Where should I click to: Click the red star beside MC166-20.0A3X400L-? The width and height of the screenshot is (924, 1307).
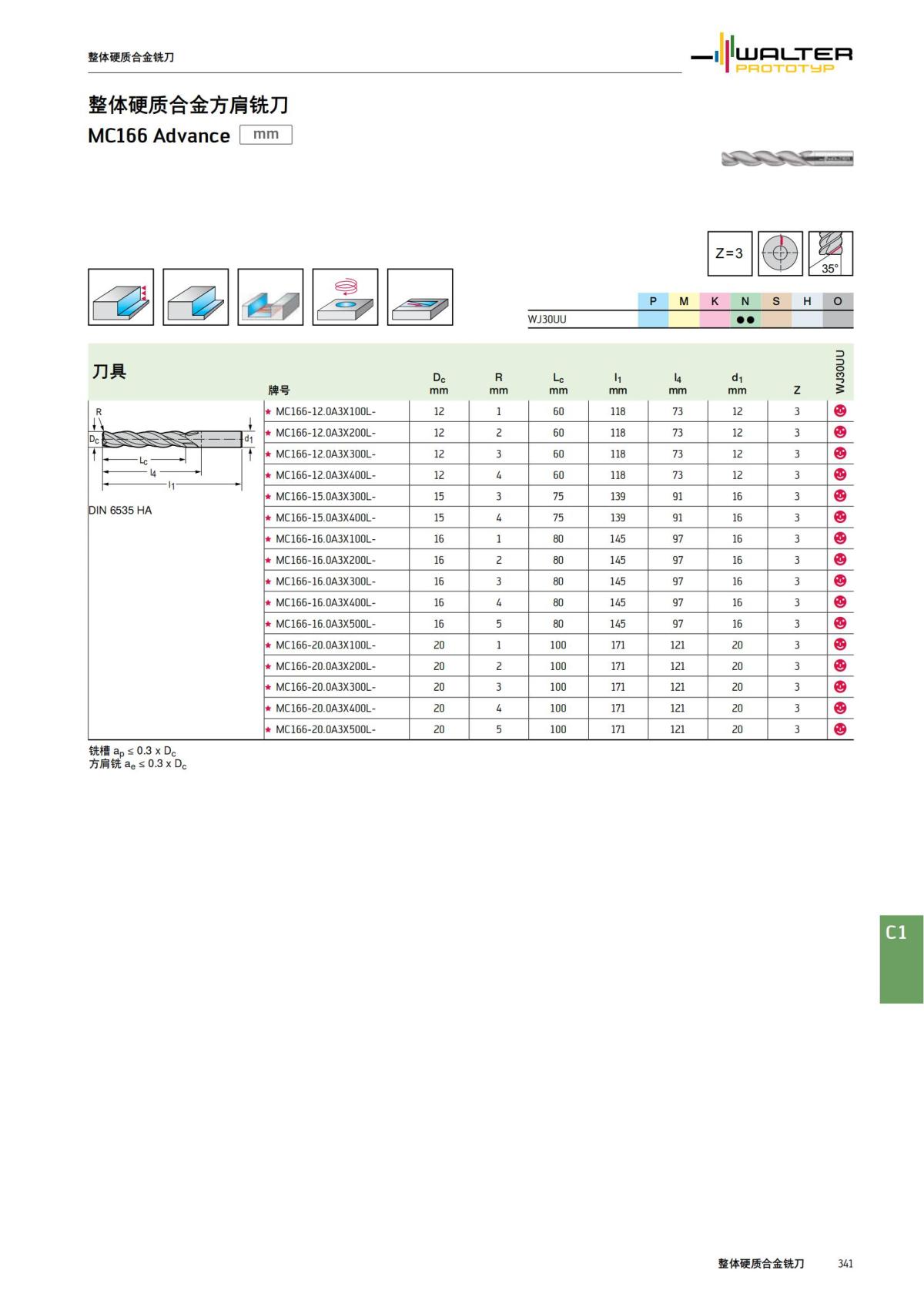pyautogui.click(x=268, y=709)
